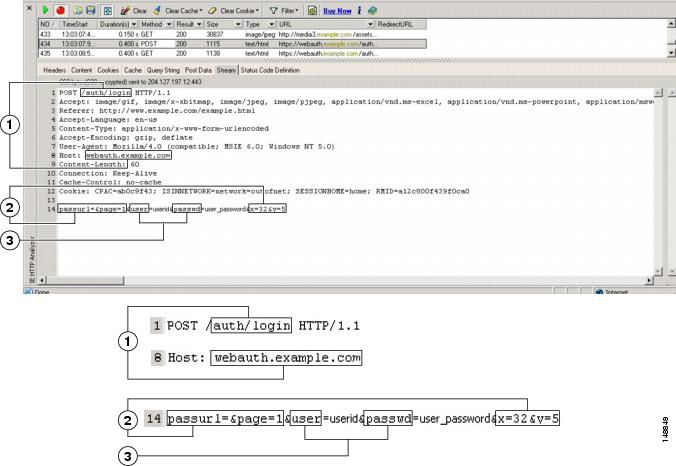Screen dimensions: 676x466
Task: Sort by the NO column header
Action: point(49,25)
